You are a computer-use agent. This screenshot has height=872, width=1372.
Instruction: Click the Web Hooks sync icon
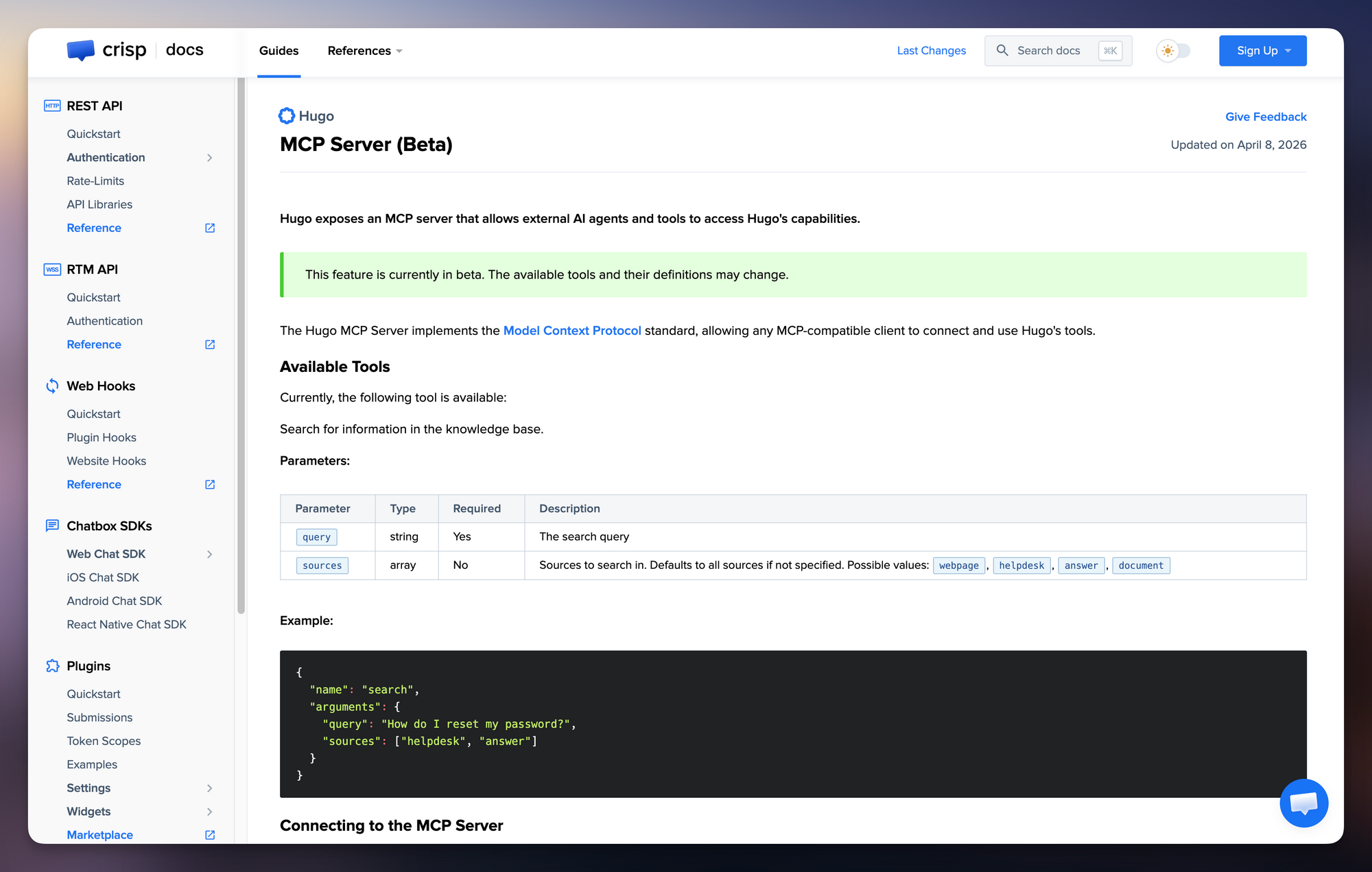tap(52, 386)
